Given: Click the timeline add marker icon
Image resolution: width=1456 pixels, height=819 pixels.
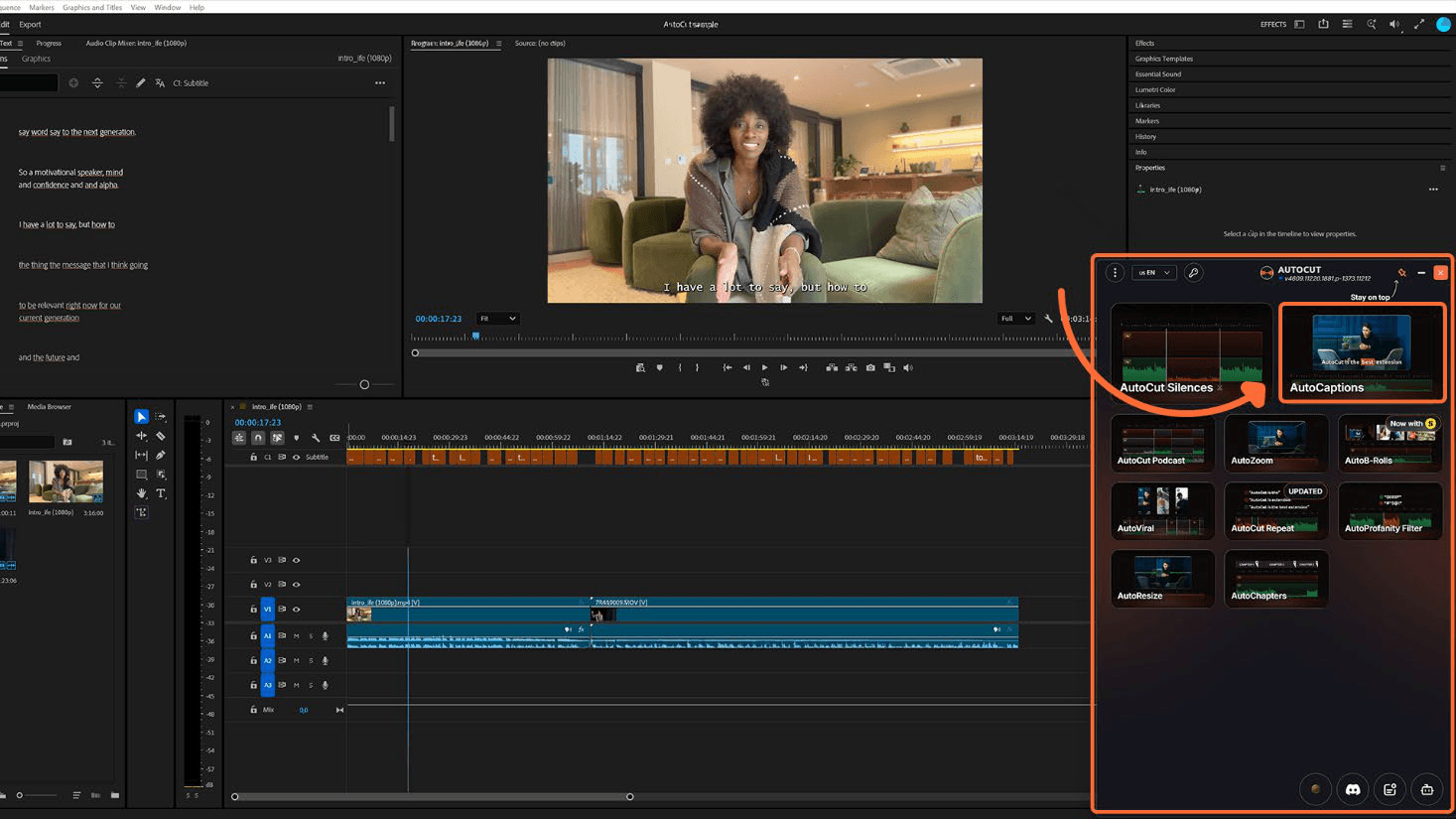Looking at the screenshot, I should click(x=296, y=438).
